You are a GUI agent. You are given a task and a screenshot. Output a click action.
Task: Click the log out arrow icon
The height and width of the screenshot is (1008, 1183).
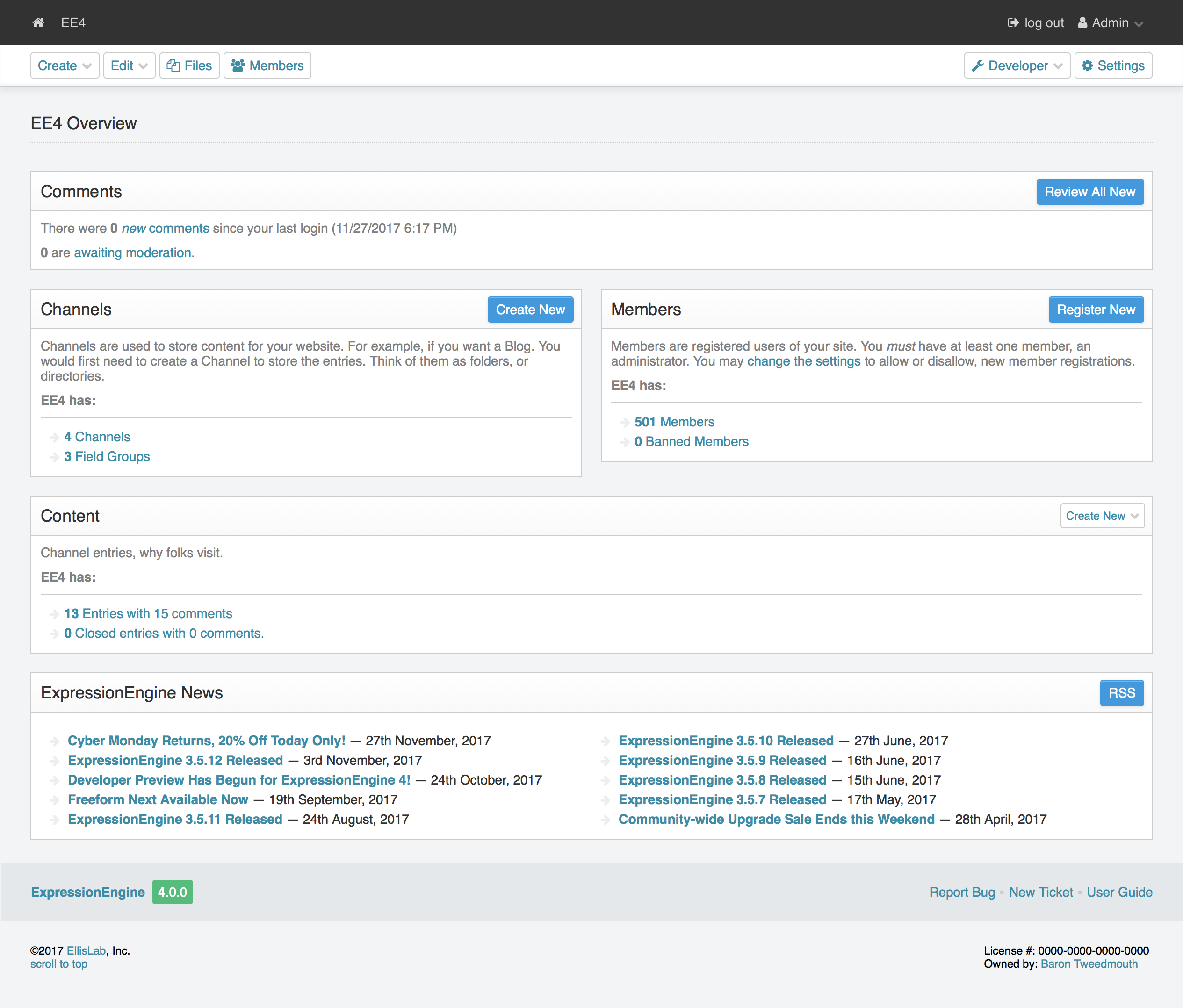coord(1013,23)
